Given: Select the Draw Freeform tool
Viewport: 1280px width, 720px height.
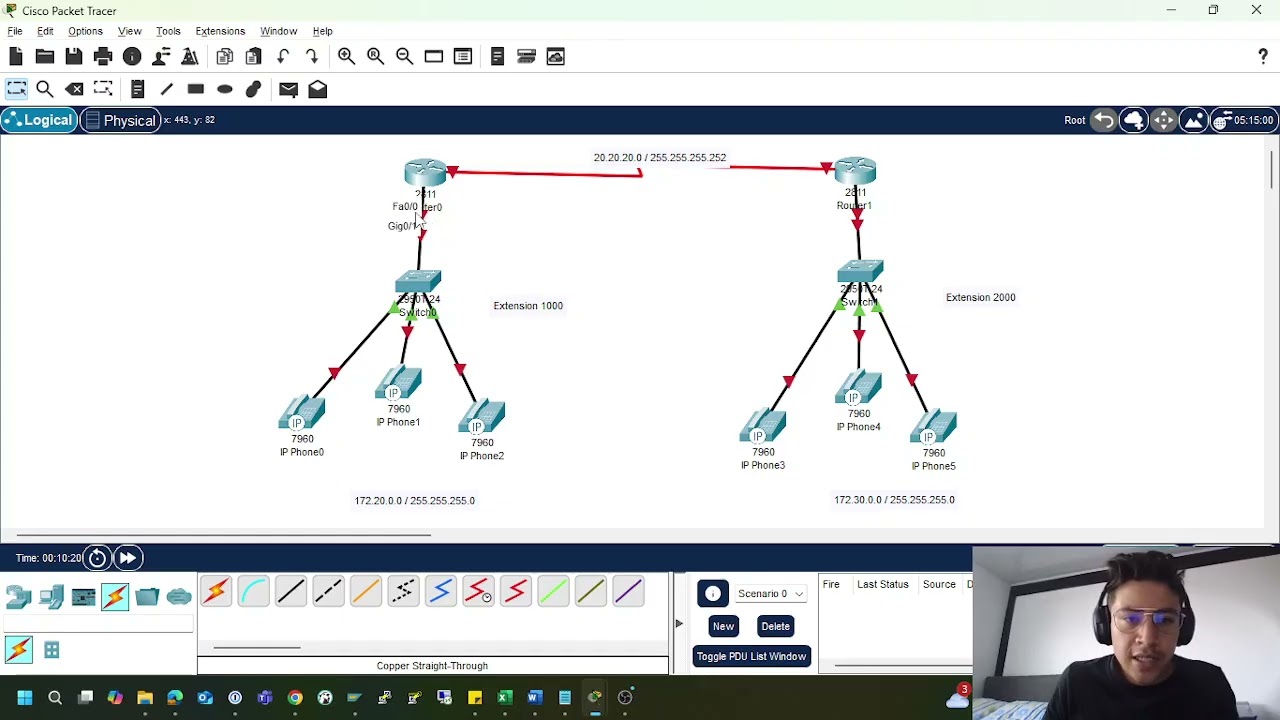Looking at the screenshot, I should click(254, 89).
